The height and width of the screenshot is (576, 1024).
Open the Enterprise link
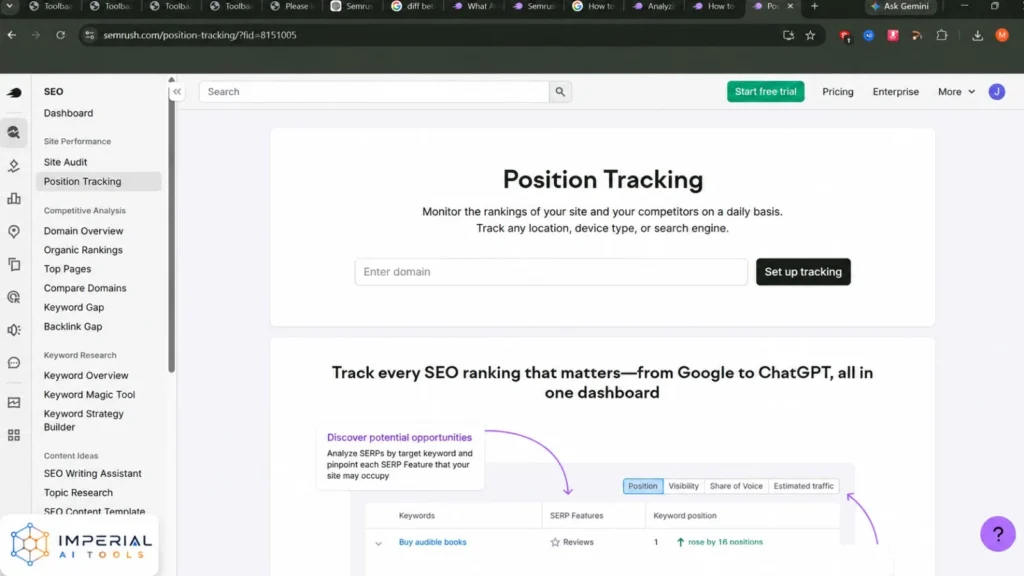[895, 92]
